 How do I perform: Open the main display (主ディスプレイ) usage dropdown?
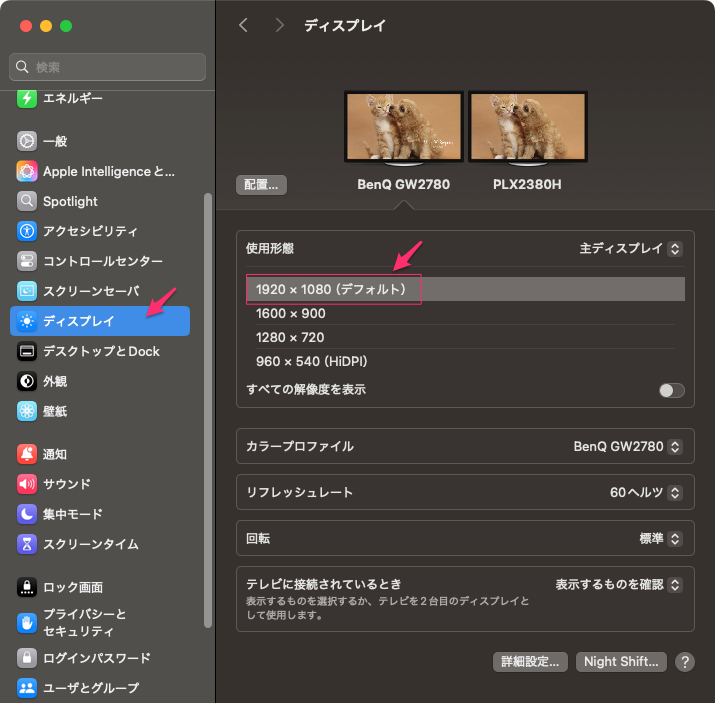click(631, 248)
